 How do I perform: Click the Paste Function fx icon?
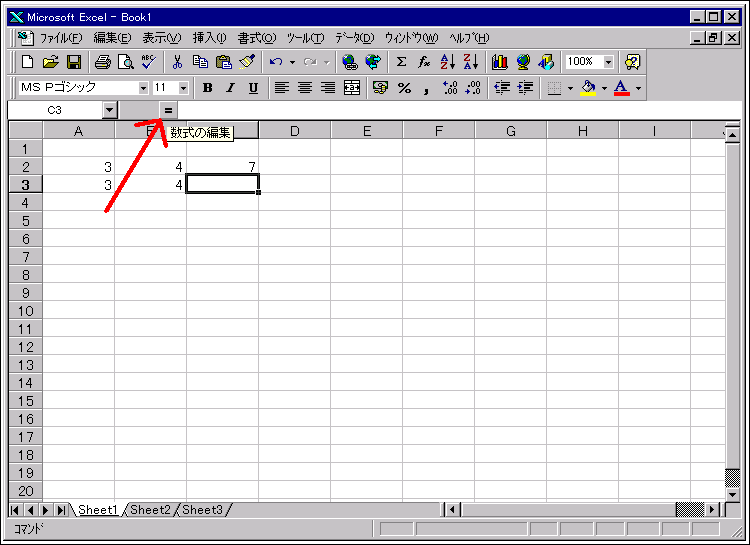click(x=424, y=62)
